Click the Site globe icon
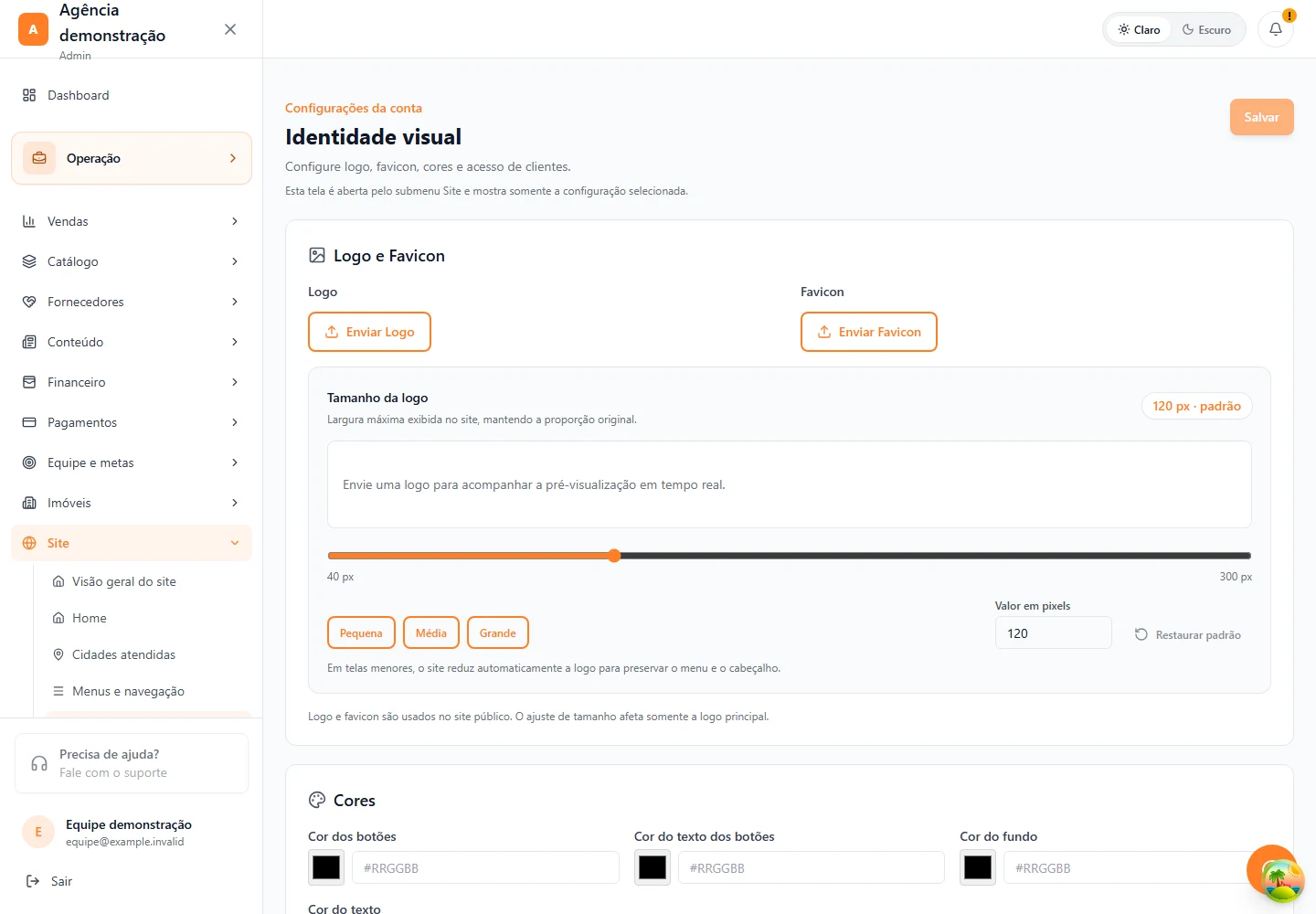Screen dimensions: 1316x914 pos(29,543)
